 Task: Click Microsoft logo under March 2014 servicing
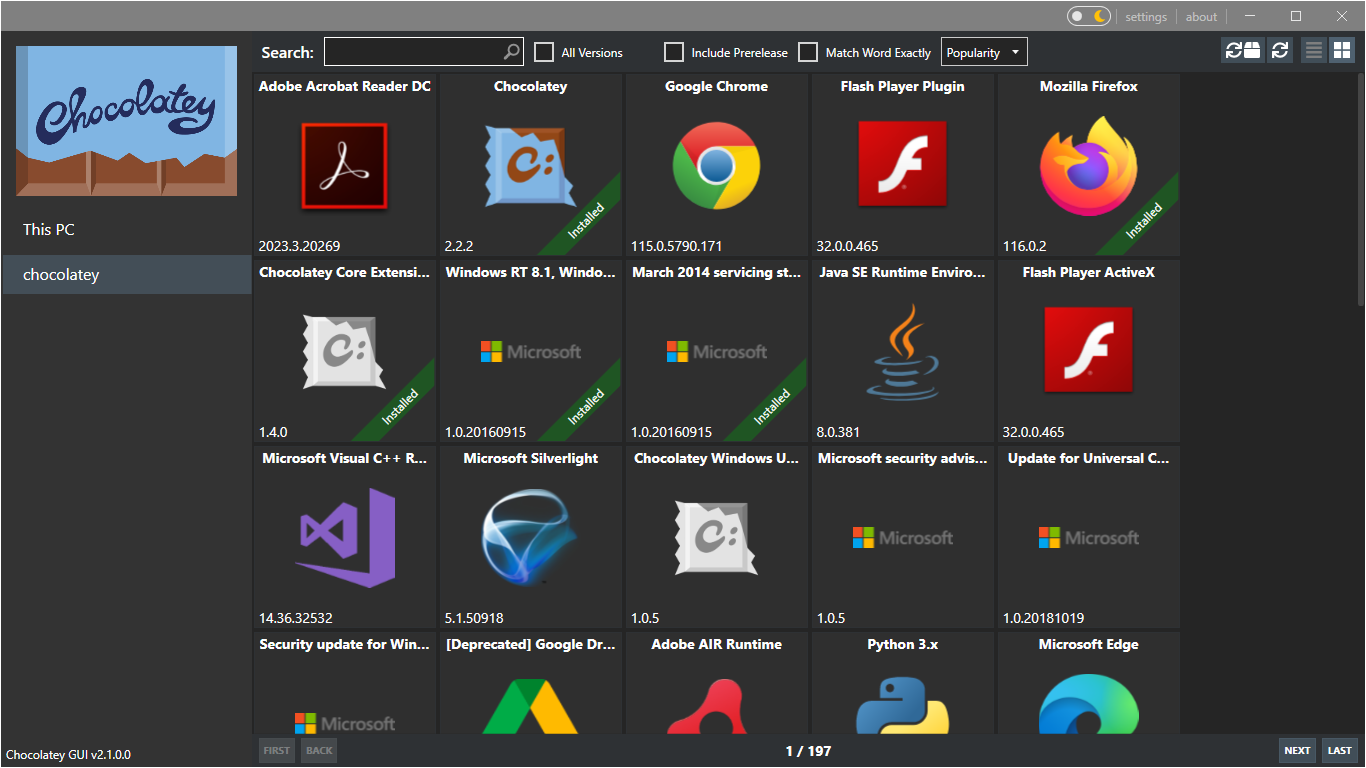(x=716, y=352)
